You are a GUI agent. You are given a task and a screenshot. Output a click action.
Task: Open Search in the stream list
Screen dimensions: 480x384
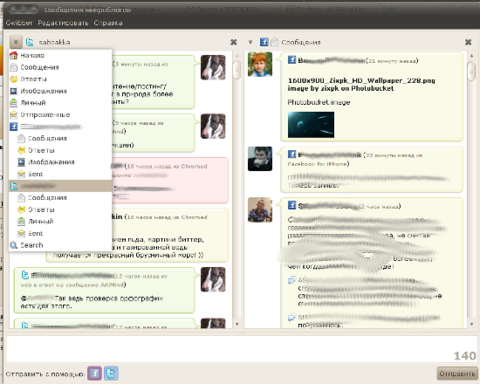coord(60,245)
